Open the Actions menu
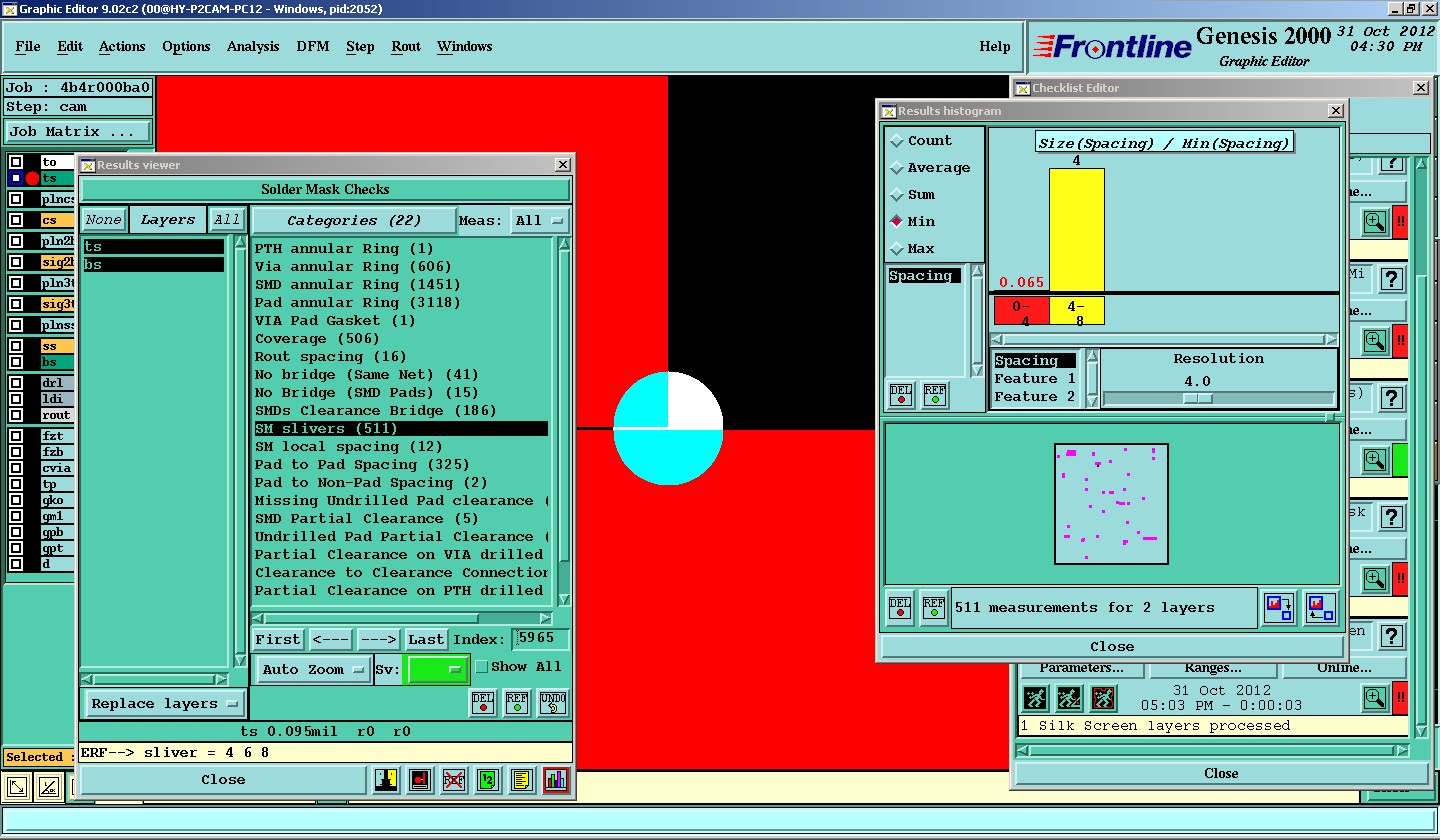 coord(122,47)
